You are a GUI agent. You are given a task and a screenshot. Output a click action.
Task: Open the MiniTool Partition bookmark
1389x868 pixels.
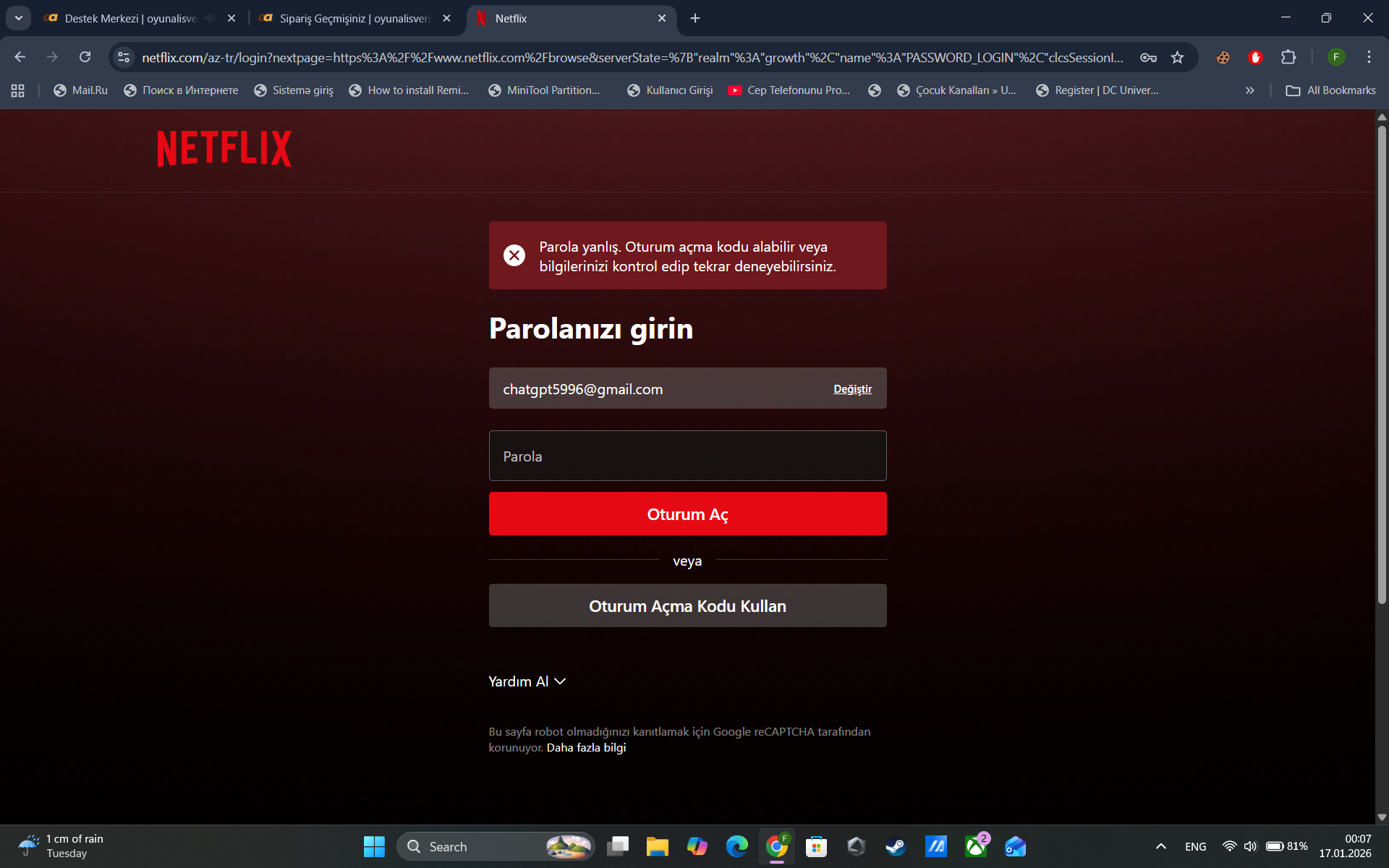pos(544,90)
